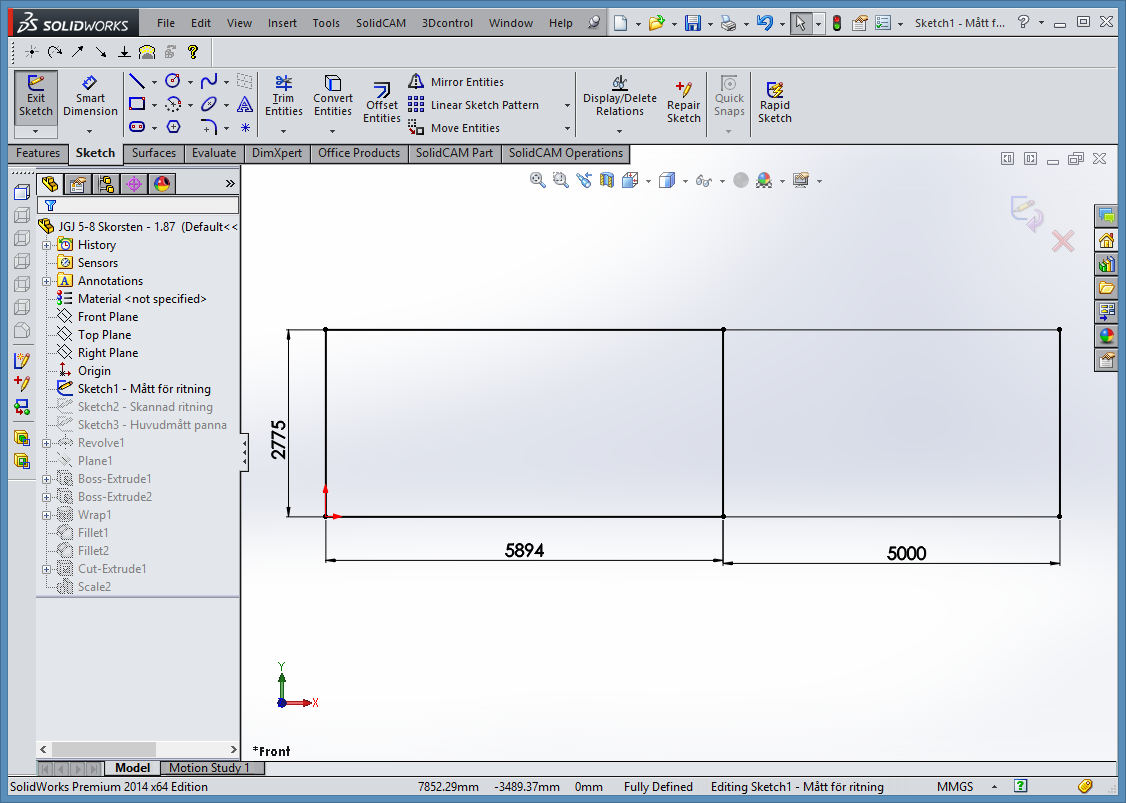
Task: Select Sketch1 - Mått för ritning in tree
Action: (144, 389)
